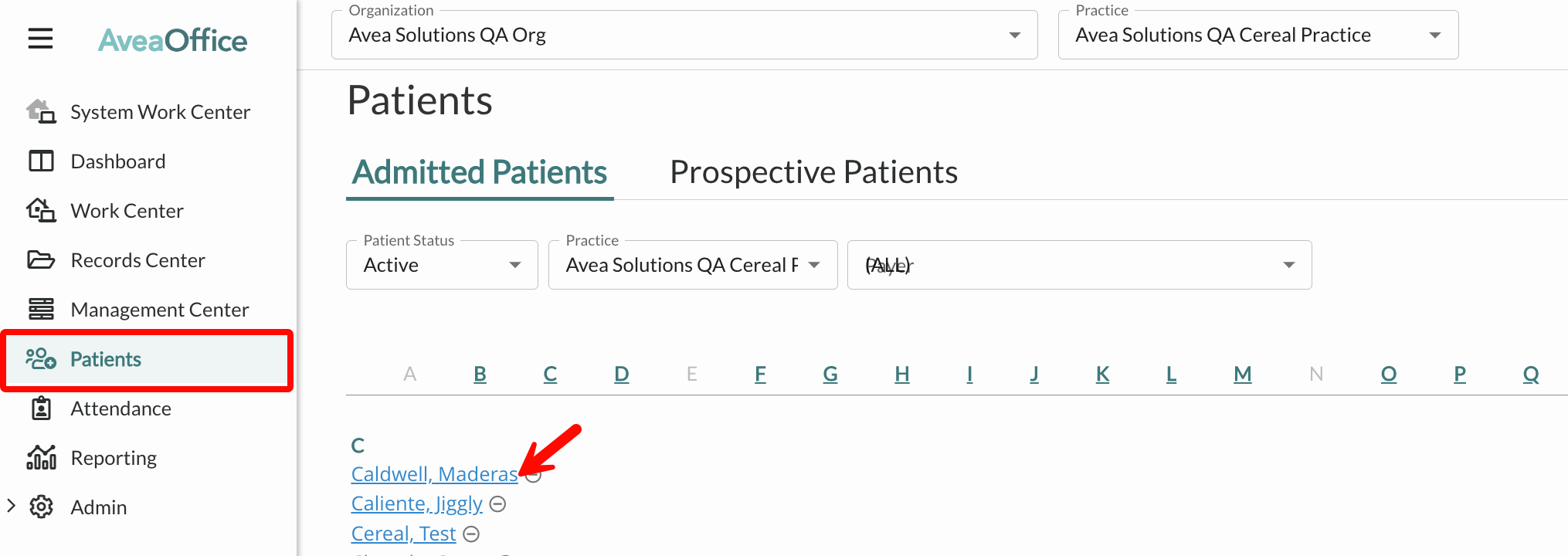1568x556 pixels.
Task: Select the Admitted Patients tab
Action: pos(480,172)
